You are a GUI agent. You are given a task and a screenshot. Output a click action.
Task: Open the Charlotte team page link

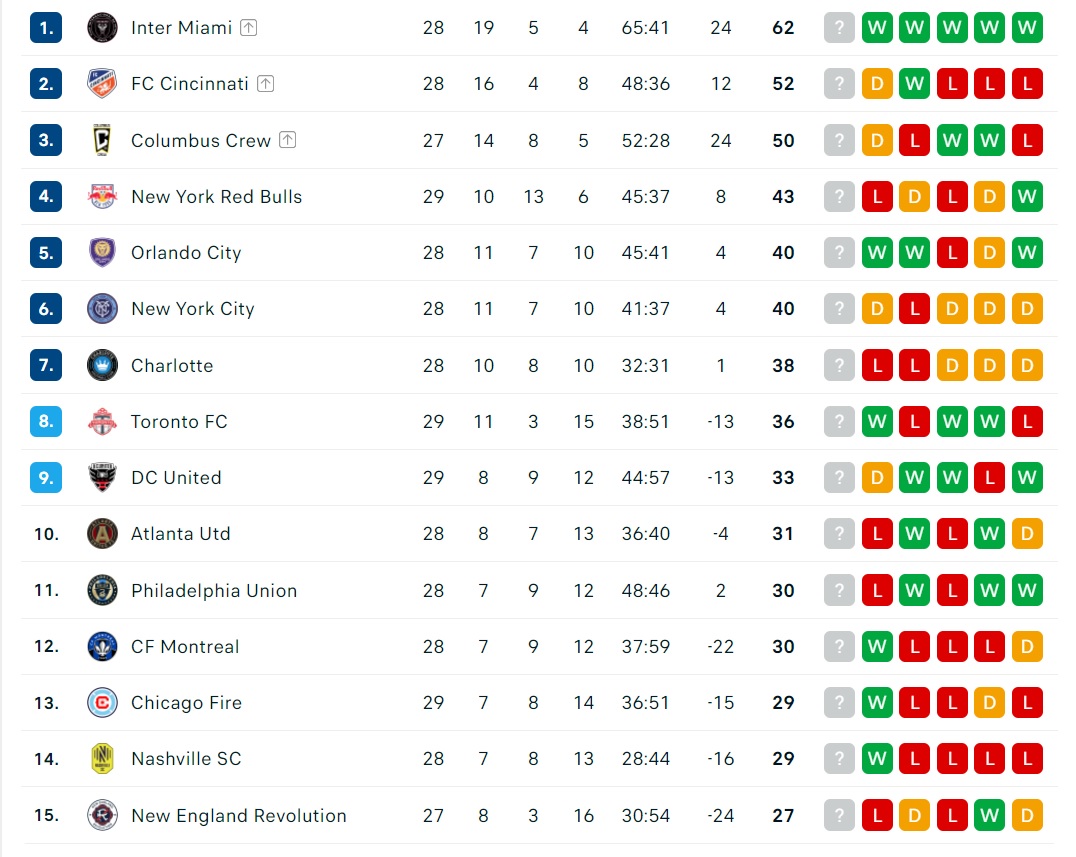(172, 365)
